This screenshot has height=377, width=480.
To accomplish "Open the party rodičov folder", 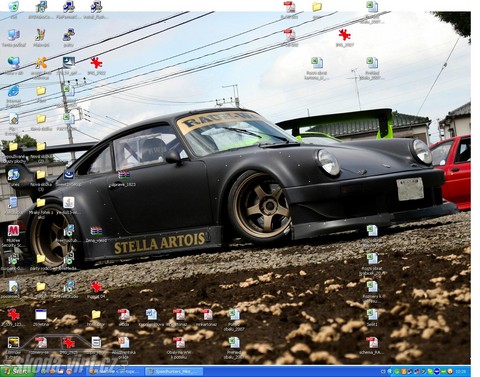I will click(41, 259).
